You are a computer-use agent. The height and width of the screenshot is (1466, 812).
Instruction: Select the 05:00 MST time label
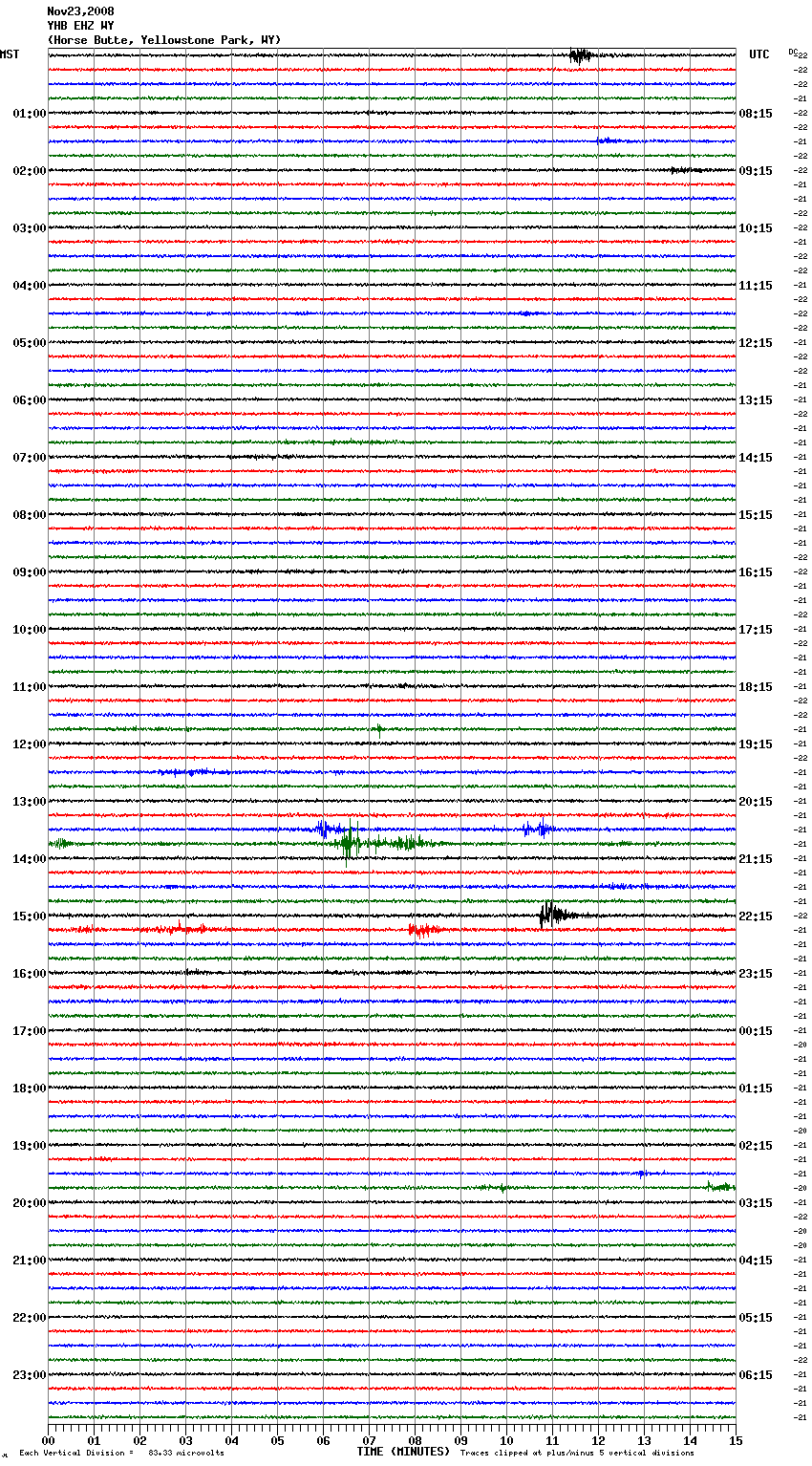(30, 343)
